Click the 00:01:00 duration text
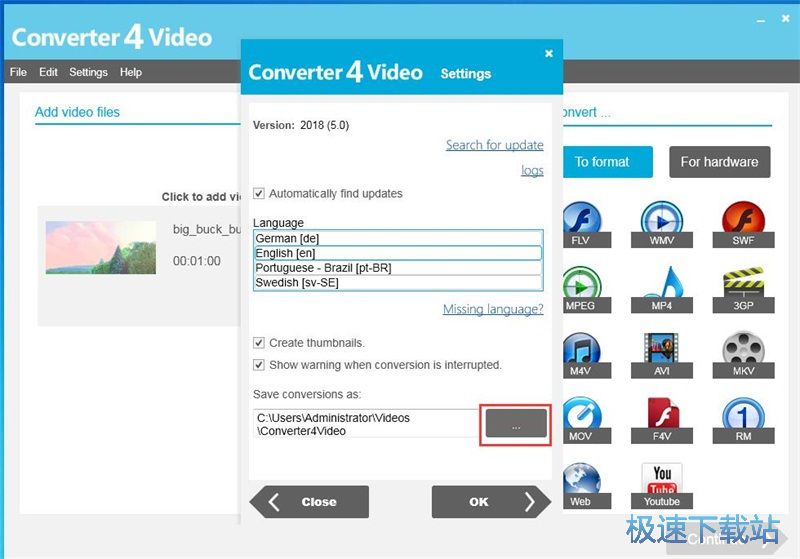This screenshot has height=559, width=800. pos(197,261)
